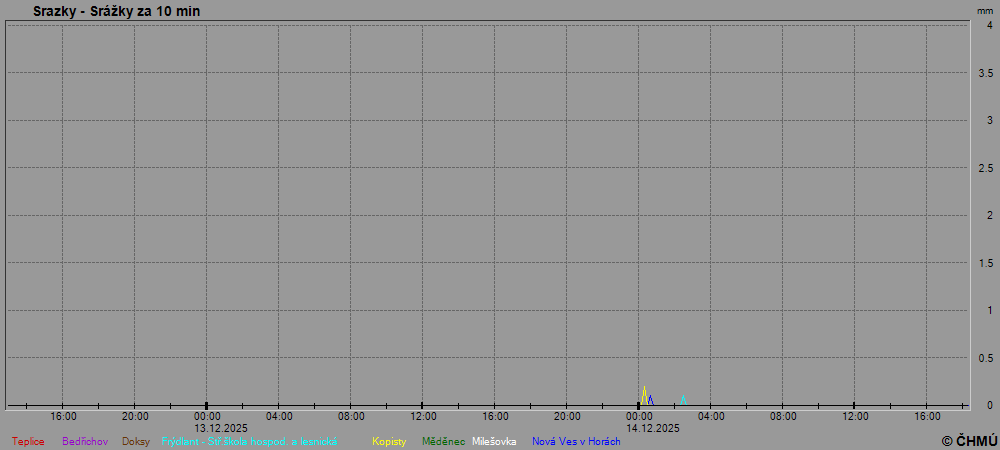Select the green Měděnec legend label

[x=443, y=441]
